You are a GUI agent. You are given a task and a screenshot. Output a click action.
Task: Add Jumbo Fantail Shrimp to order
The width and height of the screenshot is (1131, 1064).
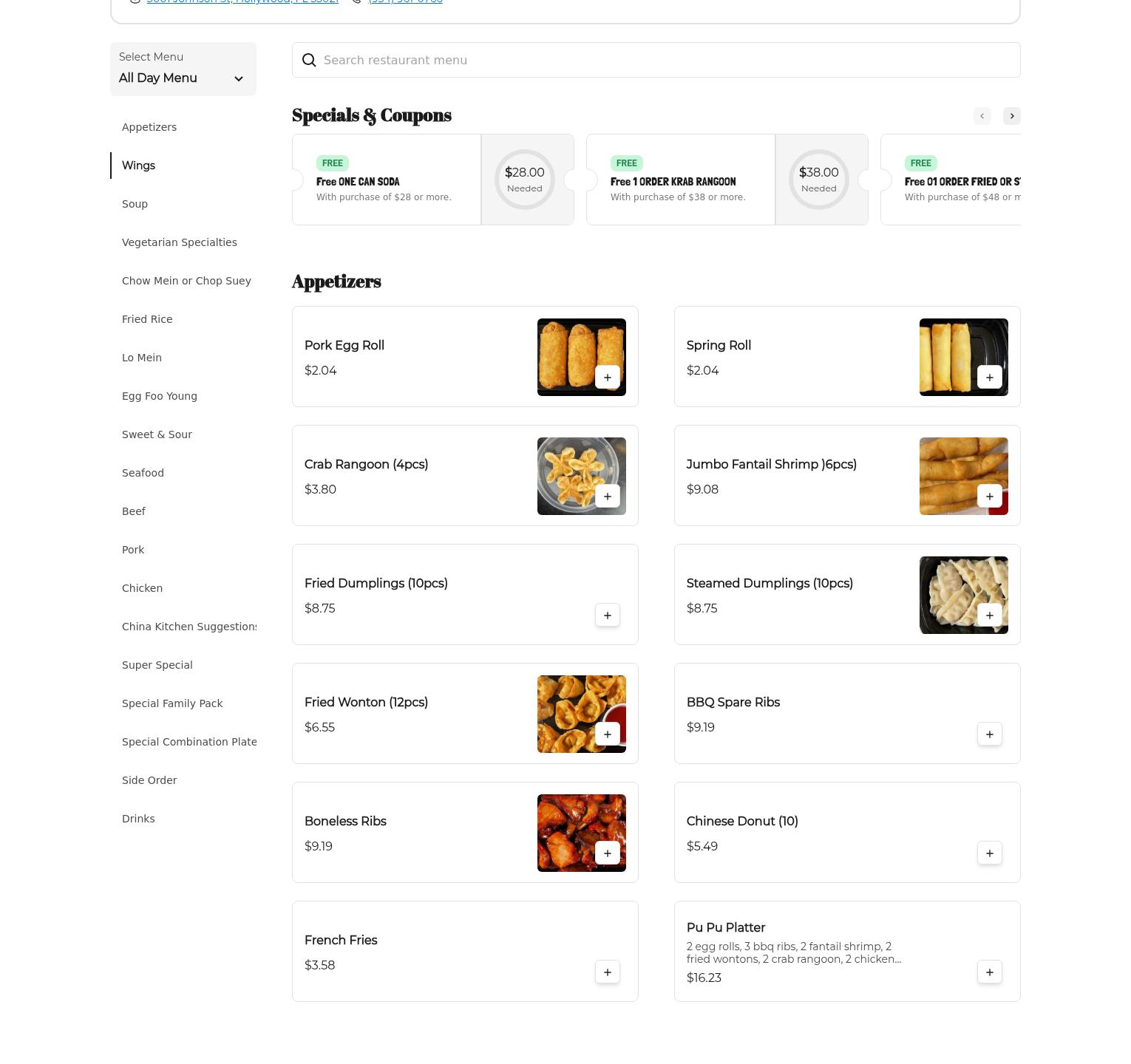pos(989,497)
